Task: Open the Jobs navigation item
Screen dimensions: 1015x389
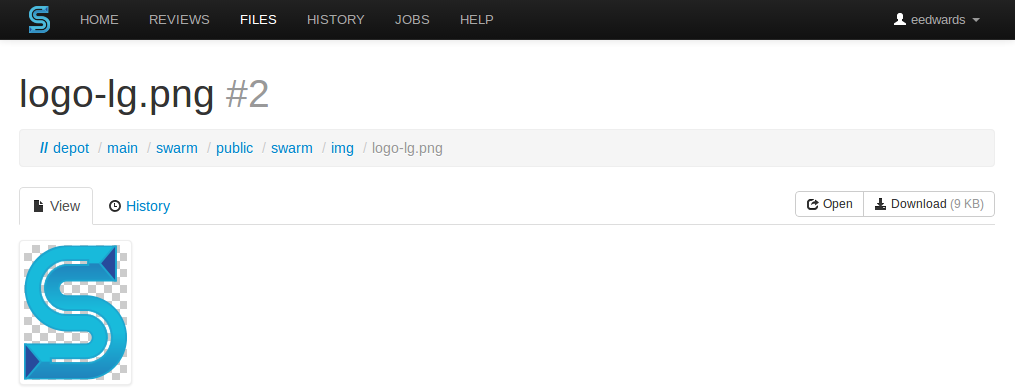Action: point(412,20)
